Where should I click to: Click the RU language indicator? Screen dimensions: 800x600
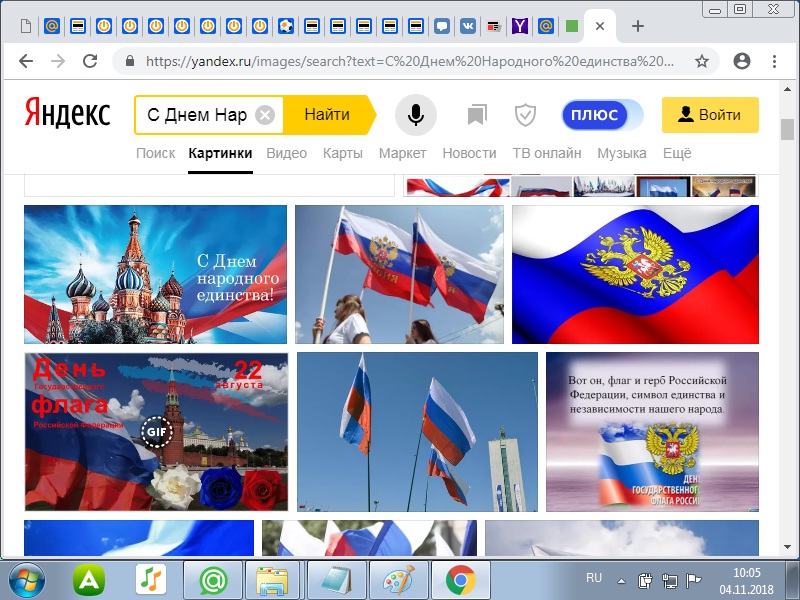[594, 578]
